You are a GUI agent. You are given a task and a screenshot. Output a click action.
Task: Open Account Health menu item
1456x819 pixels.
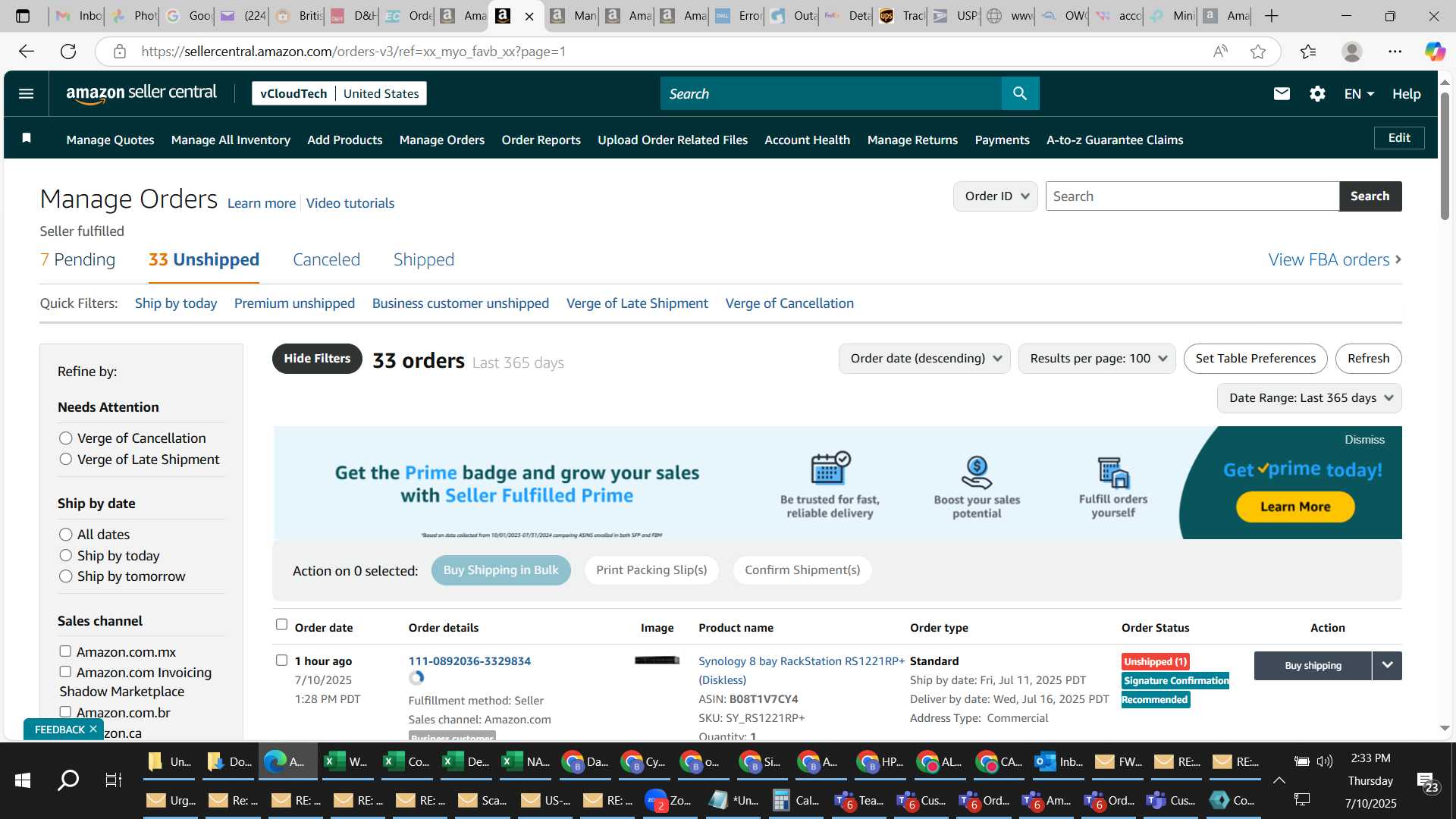click(x=807, y=140)
